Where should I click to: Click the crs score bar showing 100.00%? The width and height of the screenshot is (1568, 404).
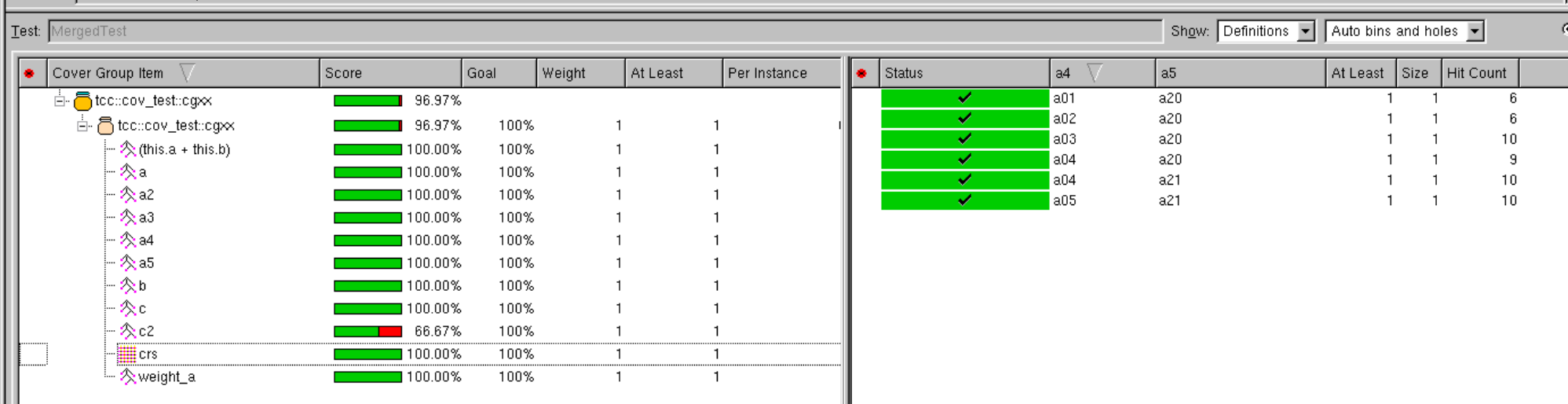pyautogui.click(x=367, y=354)
